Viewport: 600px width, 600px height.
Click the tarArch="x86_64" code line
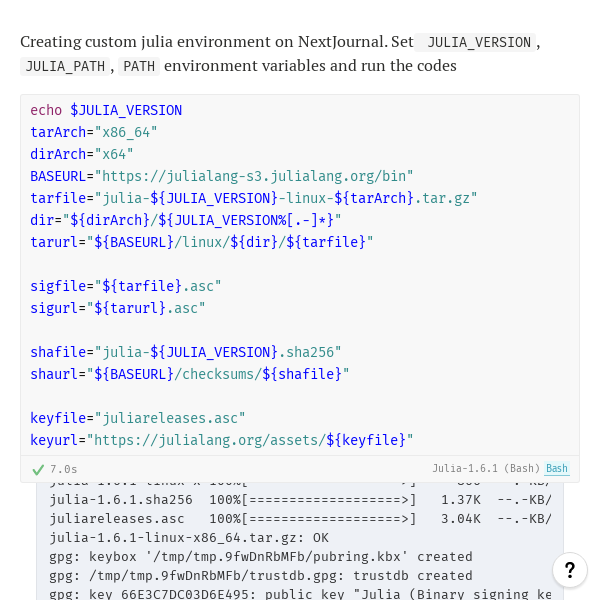[94, 132]
